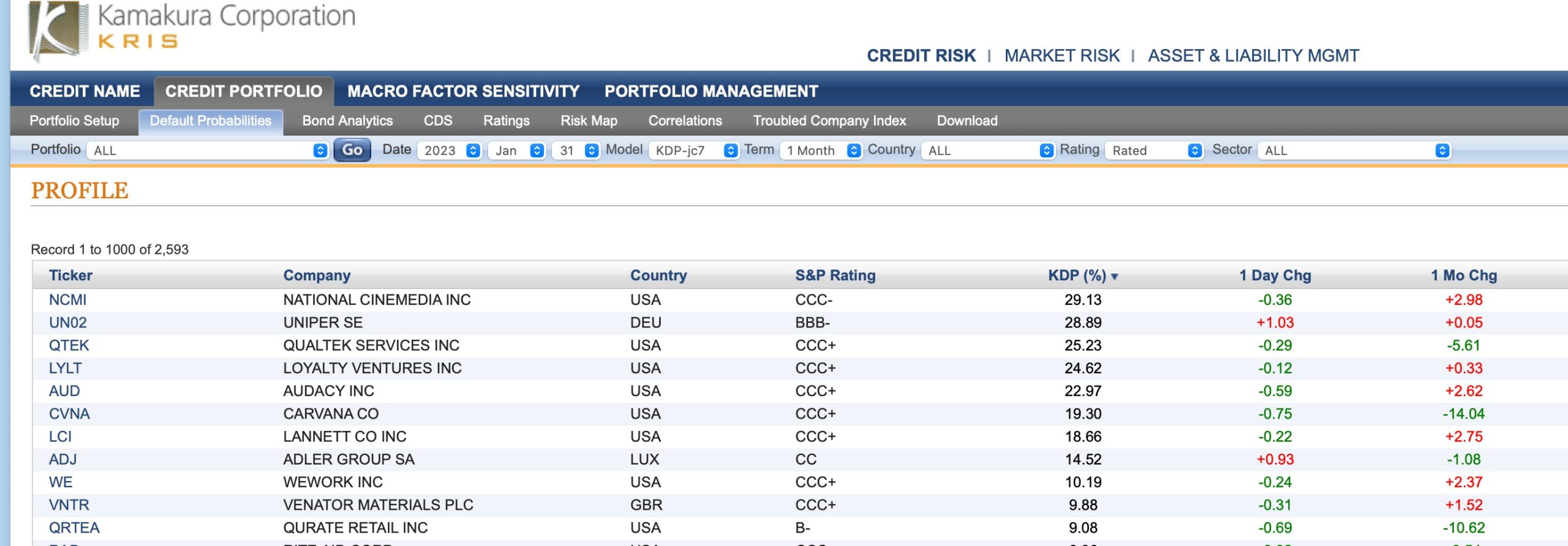The width and height of the screenshot is (1568, 546).
Task: Open the Ratings subtab
Action: pos(507,121)
